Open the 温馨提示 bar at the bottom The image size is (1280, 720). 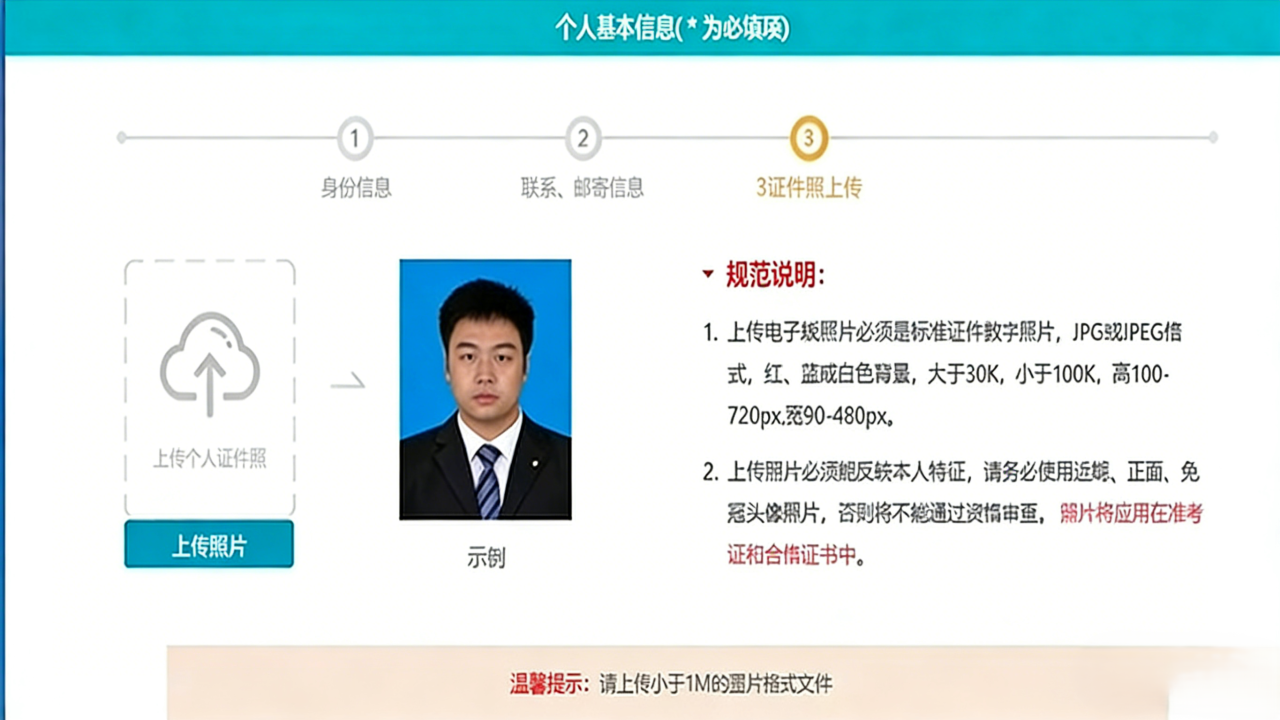point(670,685)
